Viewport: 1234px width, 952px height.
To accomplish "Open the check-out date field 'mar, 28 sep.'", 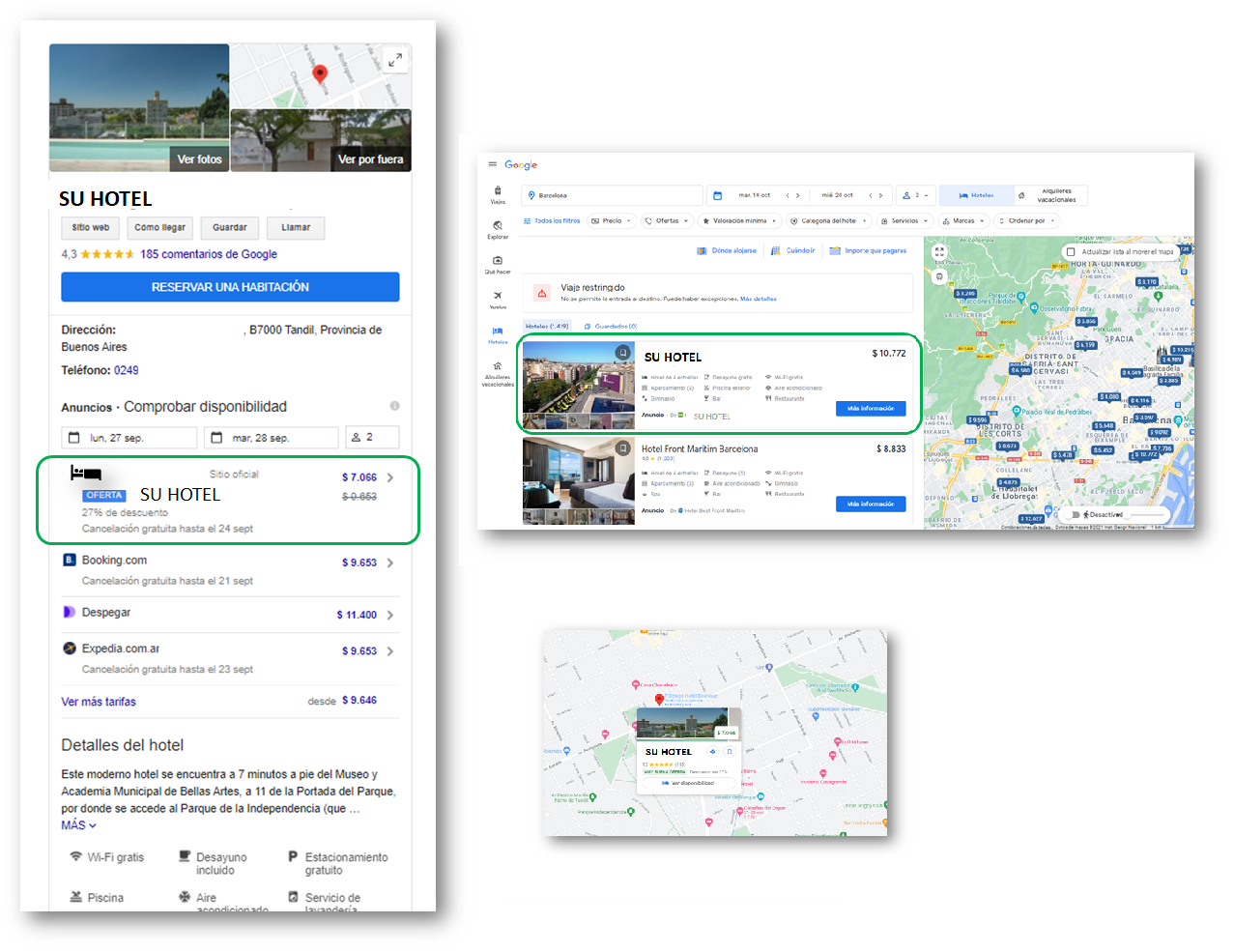I will coord(272,438).
